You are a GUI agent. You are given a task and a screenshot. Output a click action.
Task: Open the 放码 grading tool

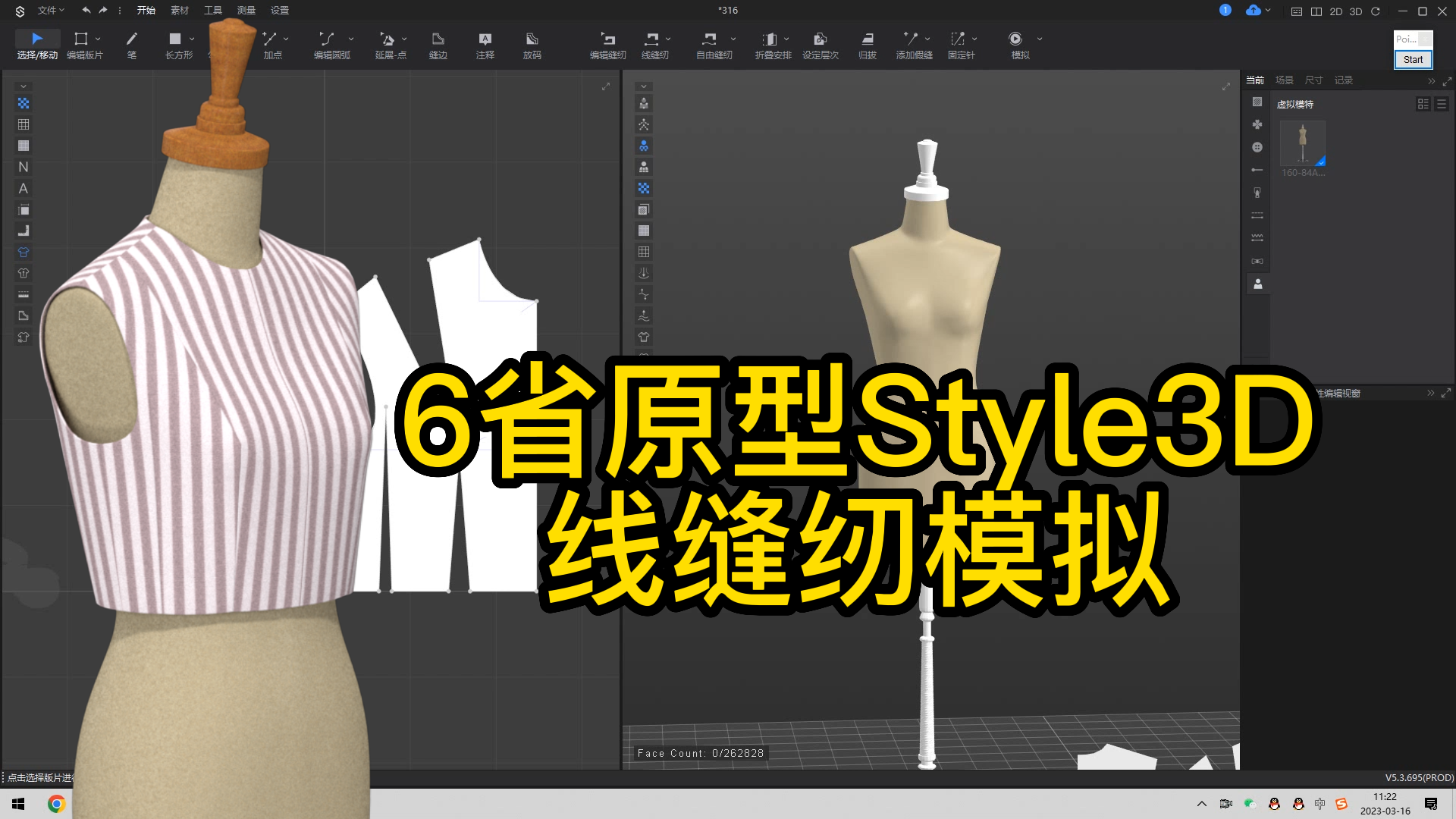point(532,45)
